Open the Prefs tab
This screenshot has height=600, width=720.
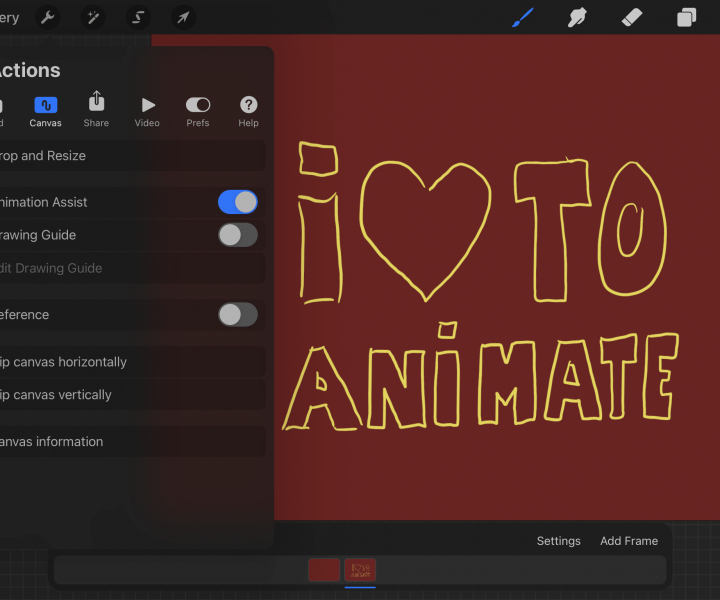pos(198,110)
